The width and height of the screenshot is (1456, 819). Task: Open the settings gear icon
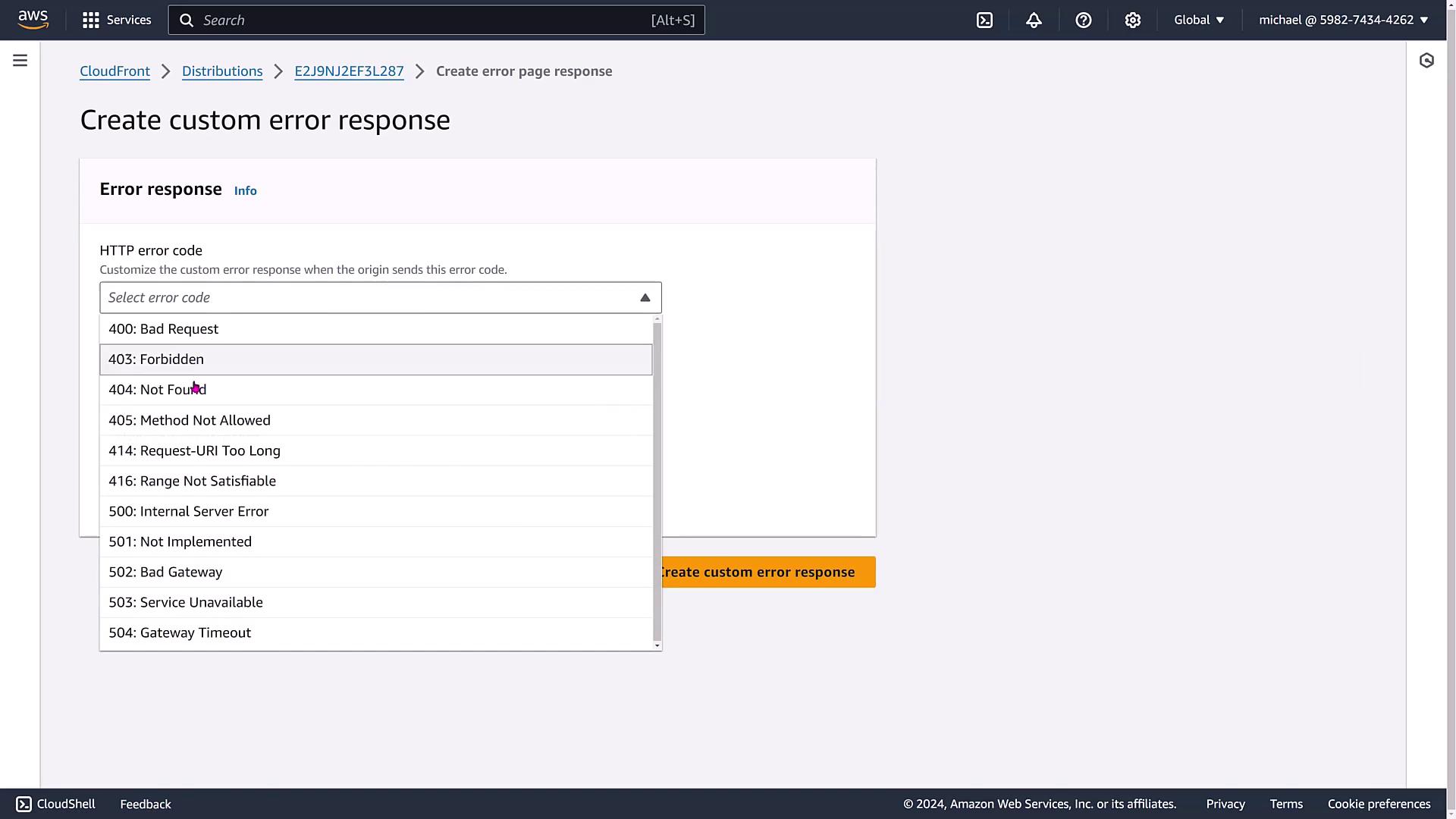pos(1132,20)
